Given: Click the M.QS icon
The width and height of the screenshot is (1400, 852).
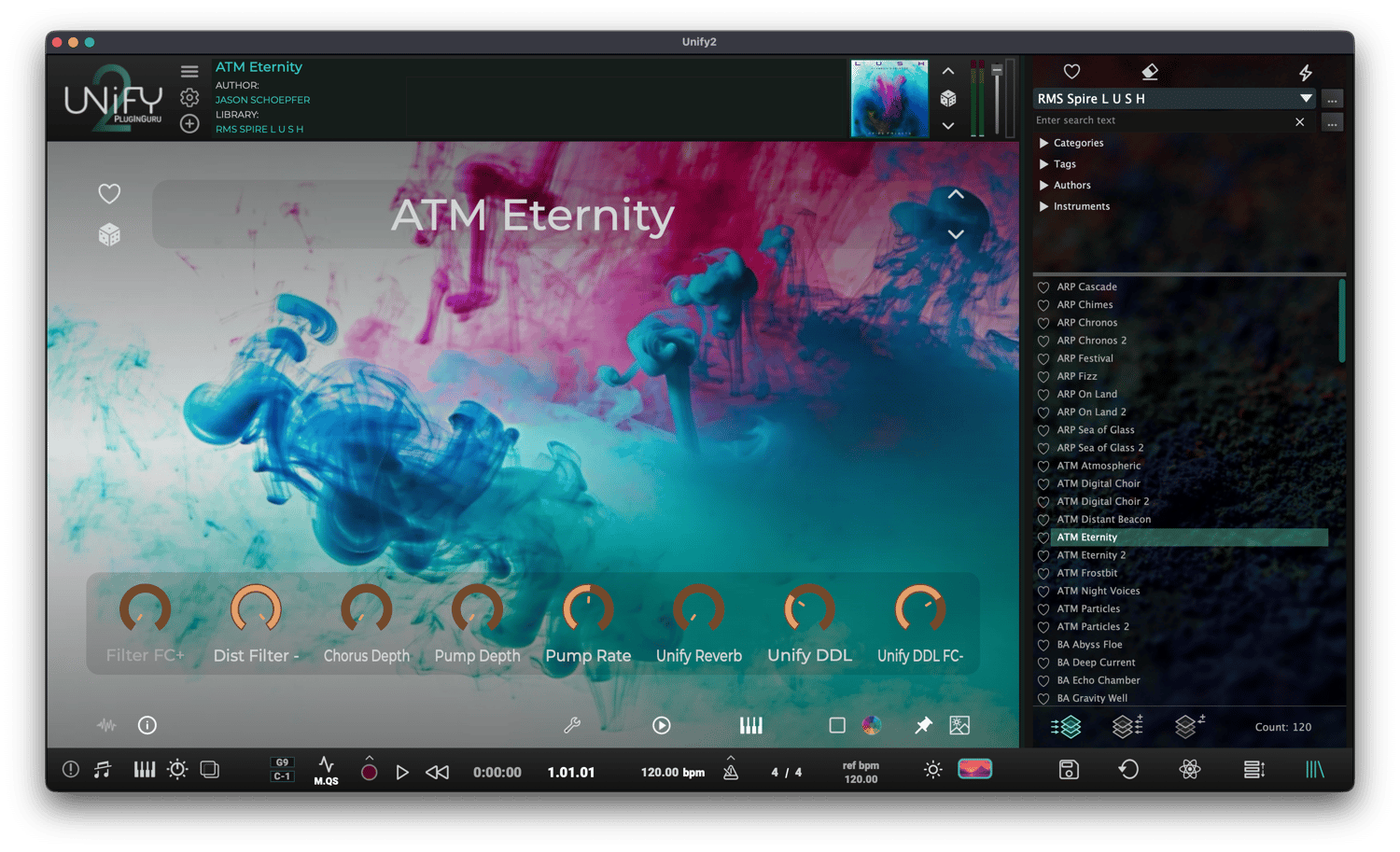Looking at the screenshot, I should click(x=326, y=771).
